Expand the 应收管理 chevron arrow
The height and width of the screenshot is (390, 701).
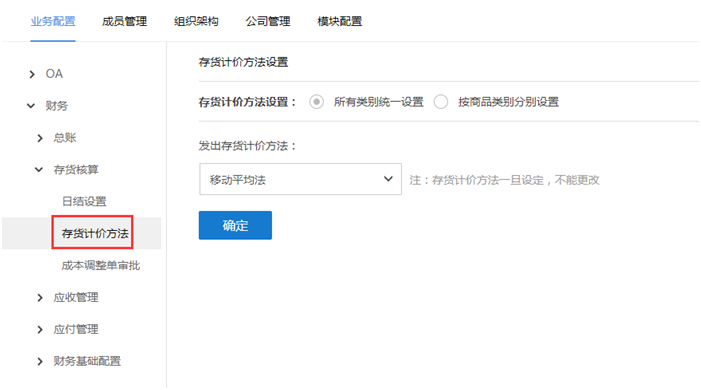tap(40, 297)
